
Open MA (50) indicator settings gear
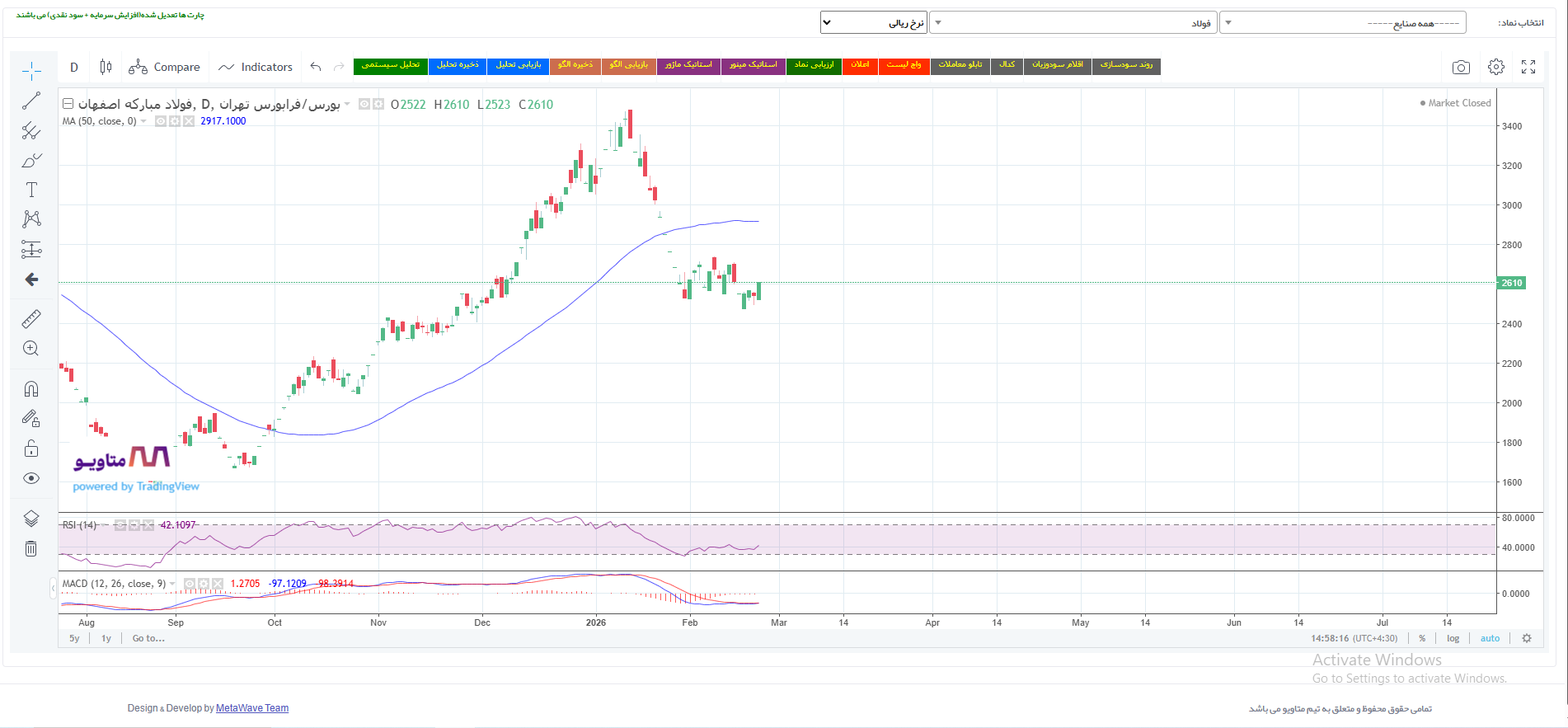pyautogui.click(x=175, y=121)
